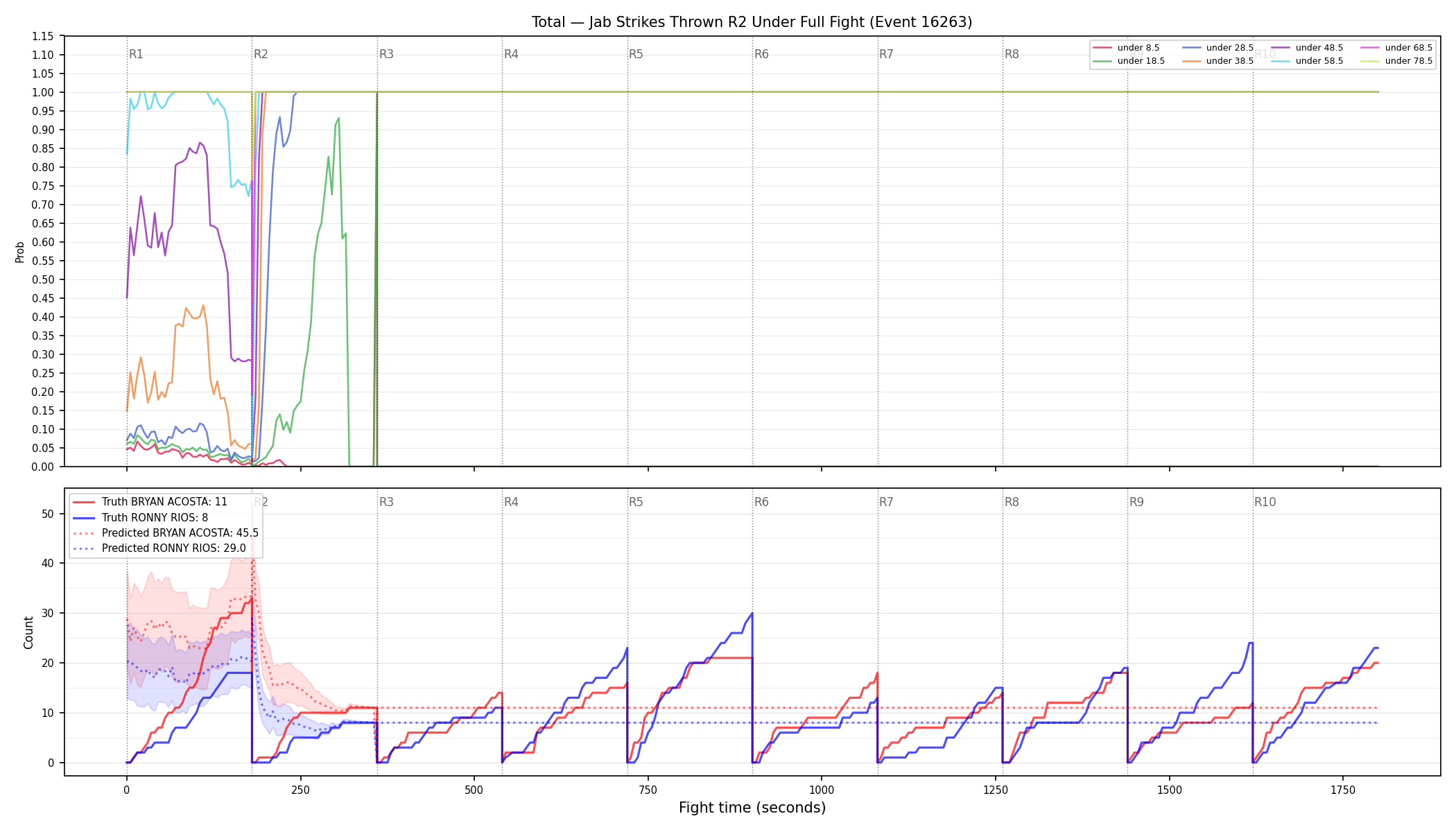Click the R7 round label in bottom chart
Viewport: 1456px width, 832px height.
pyautogui.click(x=886, y=502)
